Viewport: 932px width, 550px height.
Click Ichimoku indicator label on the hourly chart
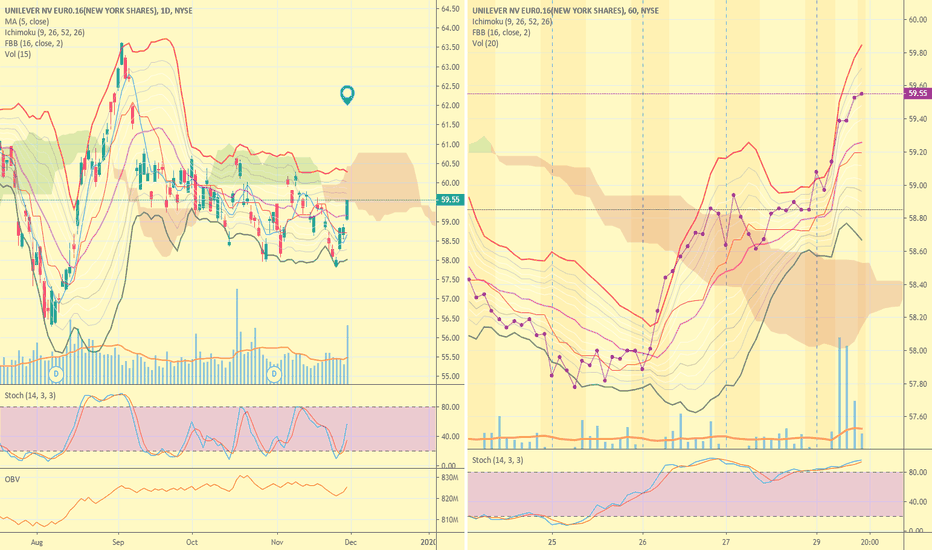click(512, 21)
